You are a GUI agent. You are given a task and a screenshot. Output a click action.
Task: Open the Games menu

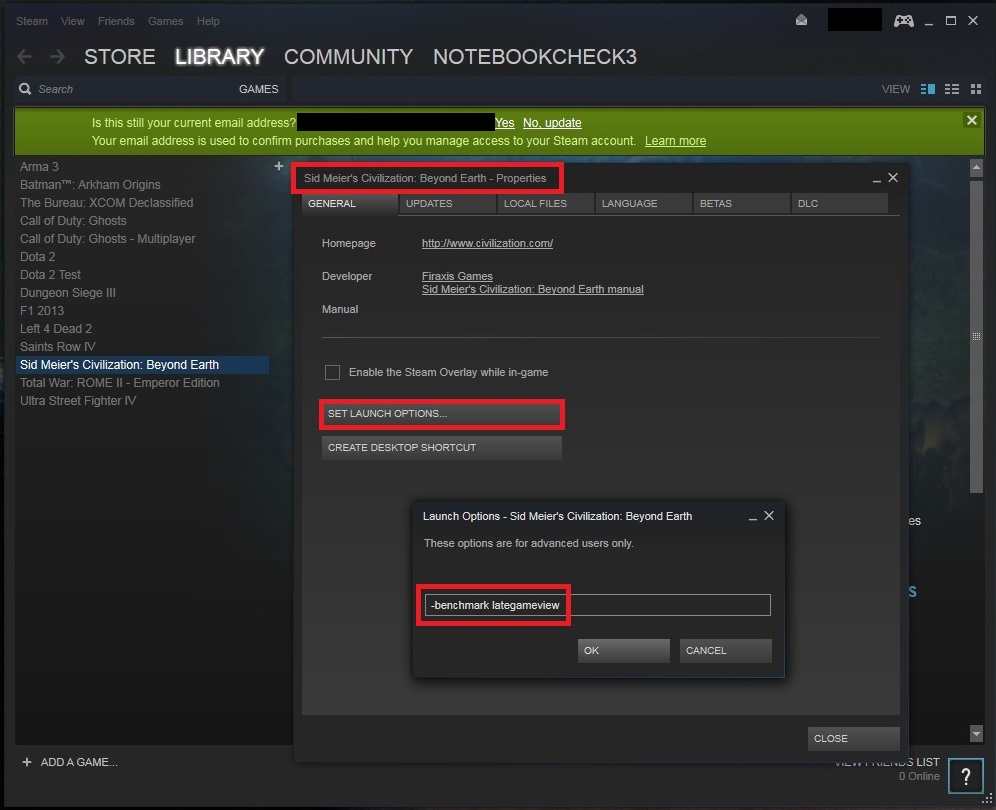[165, 21]
